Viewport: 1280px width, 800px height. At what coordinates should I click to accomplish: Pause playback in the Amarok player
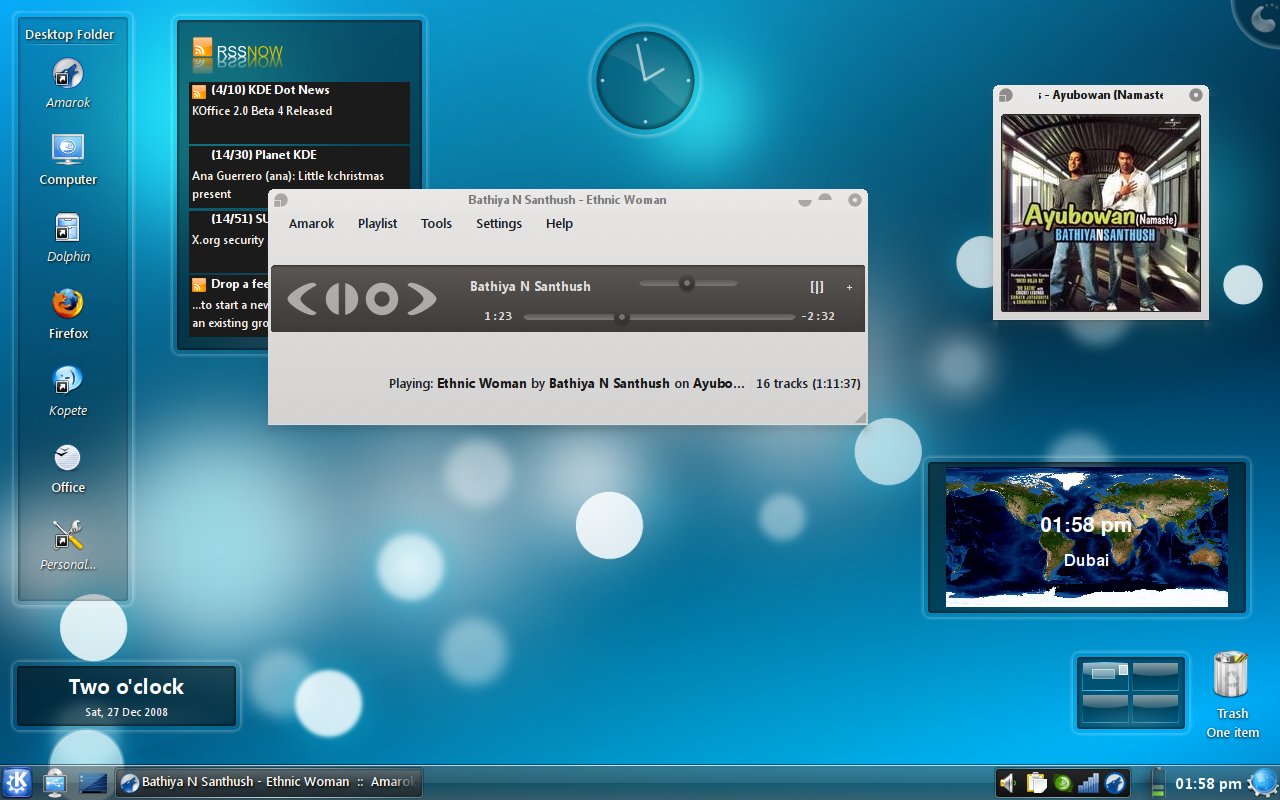[x=341, y=298]
